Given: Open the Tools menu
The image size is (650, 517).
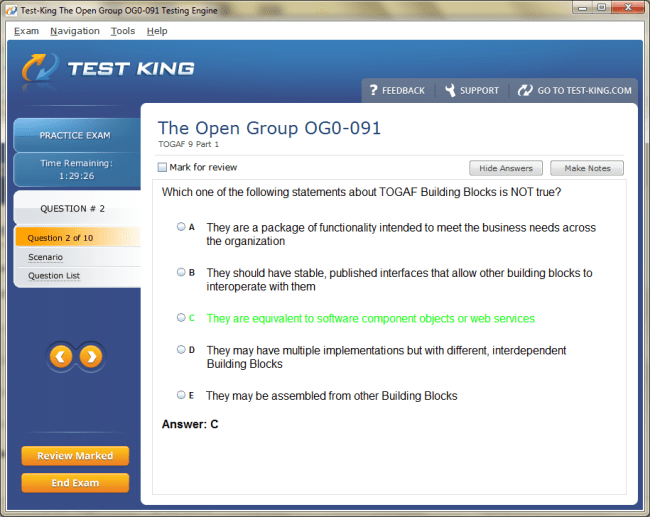Looking at the screenshot, I should point(123,31).
